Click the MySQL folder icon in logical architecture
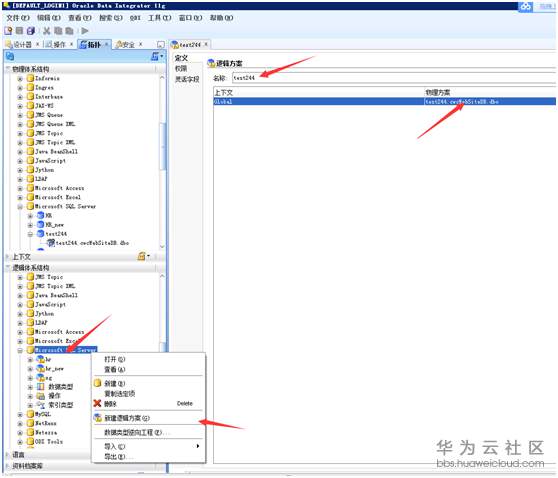 coord(31,414)
